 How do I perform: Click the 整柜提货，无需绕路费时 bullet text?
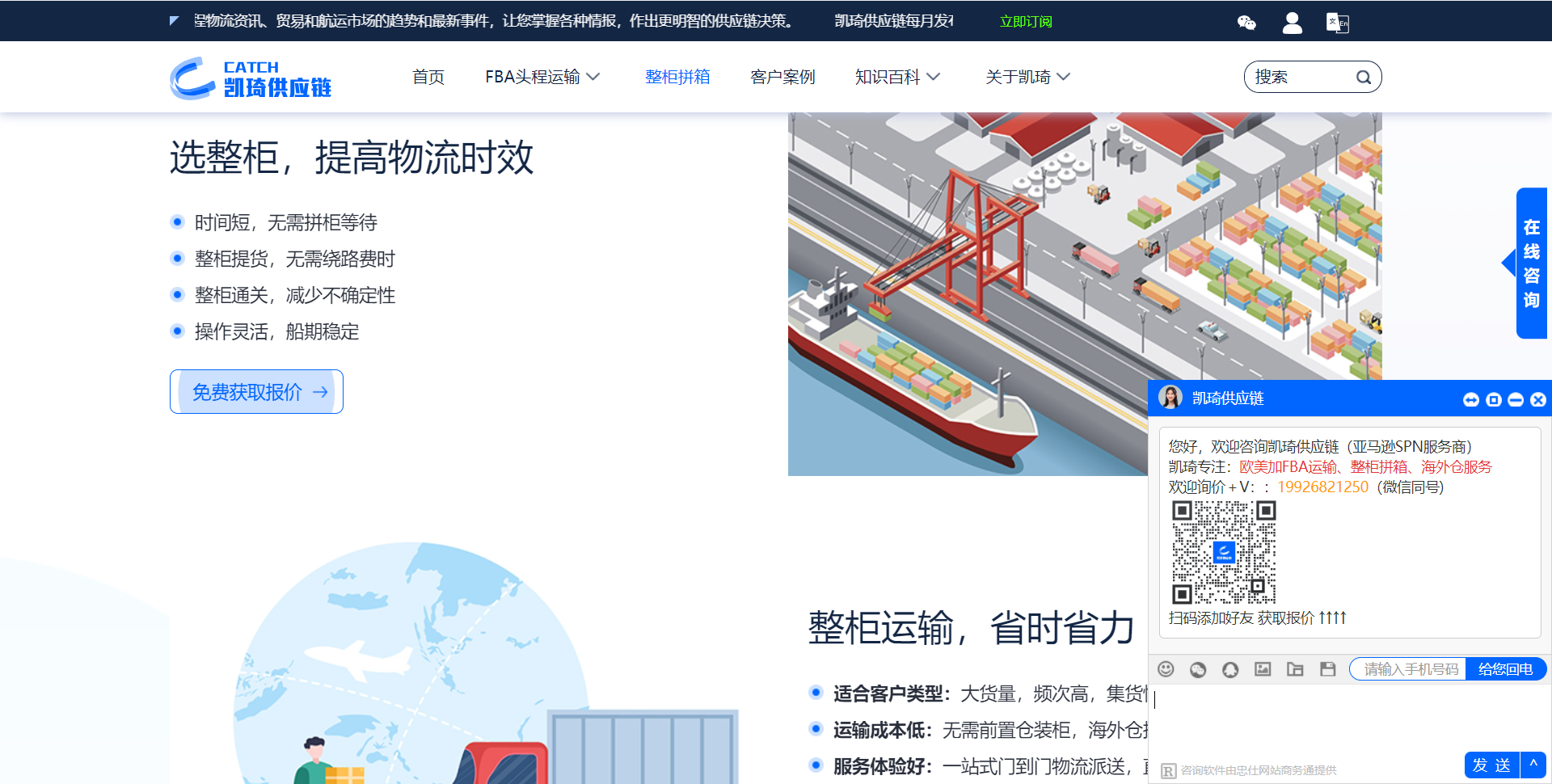(x=295, y=259)
